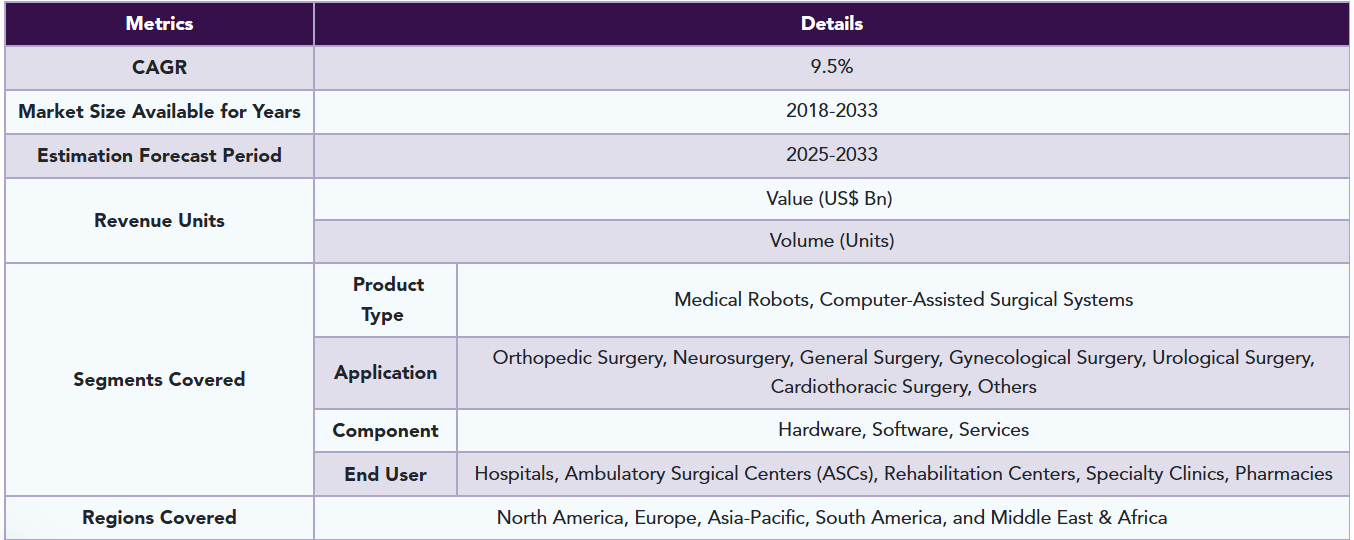Viewport: 1354px width, 540px height.
Task: Select the Component sub-label
Action: pos(386,431)
